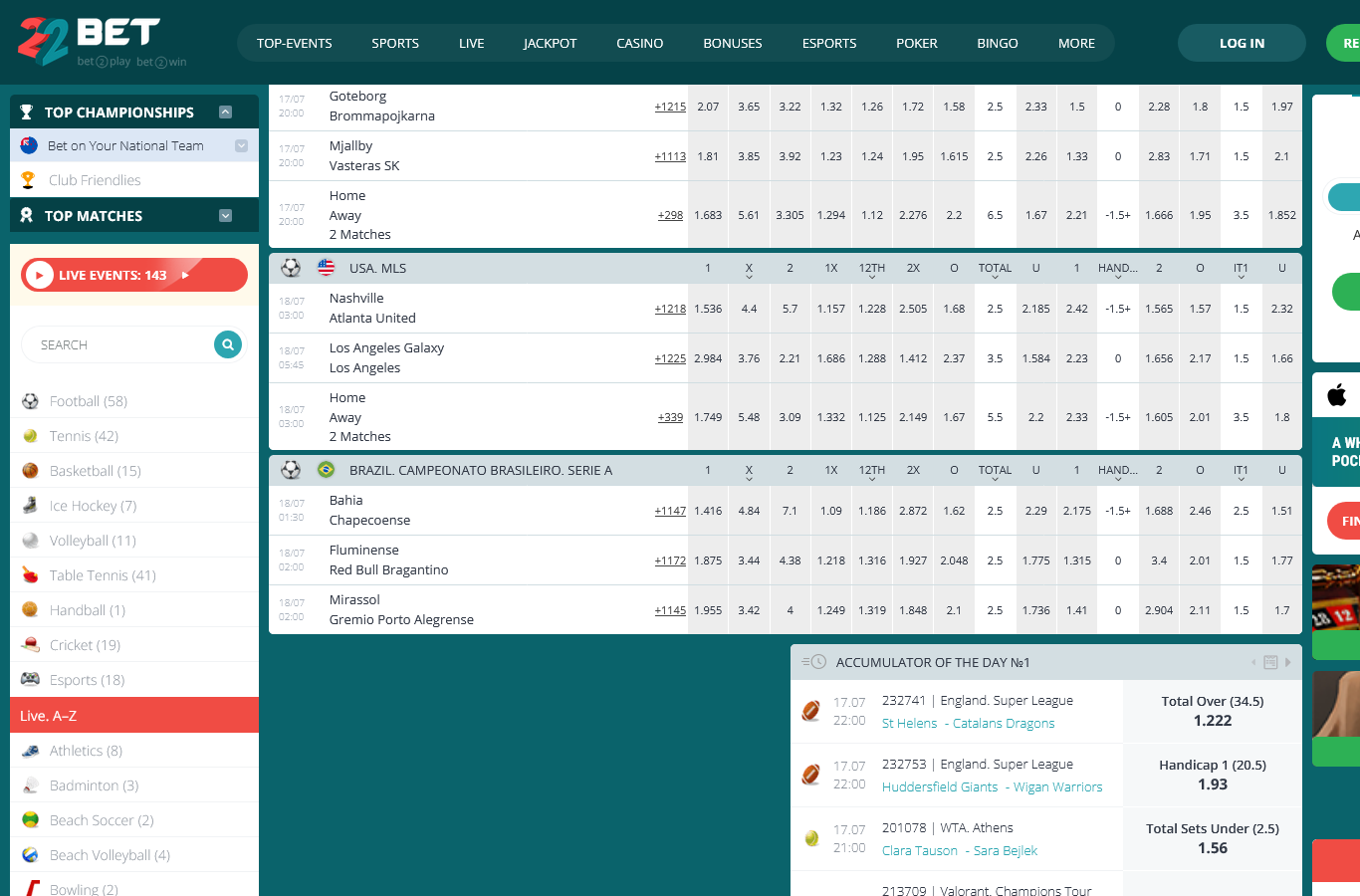Open +1225 markets for Los Angeles Galaxy
This screenshot has height=896, width=1360.
click(x=670, y=358)
